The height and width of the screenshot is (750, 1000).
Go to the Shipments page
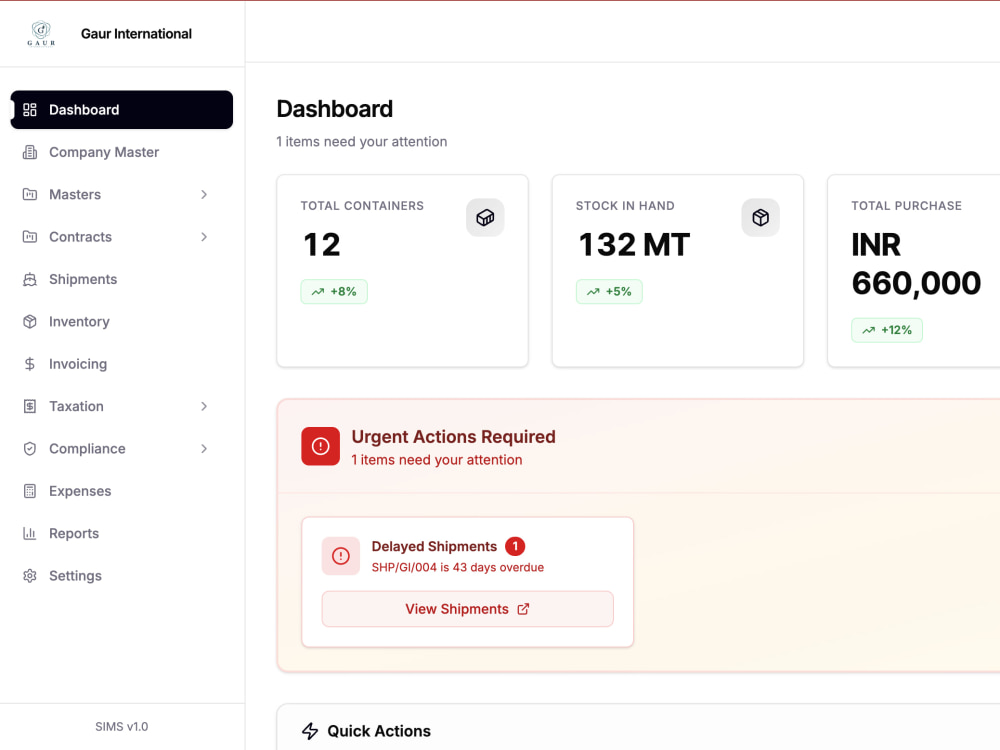pyautogui.click(x=122, y=279)
